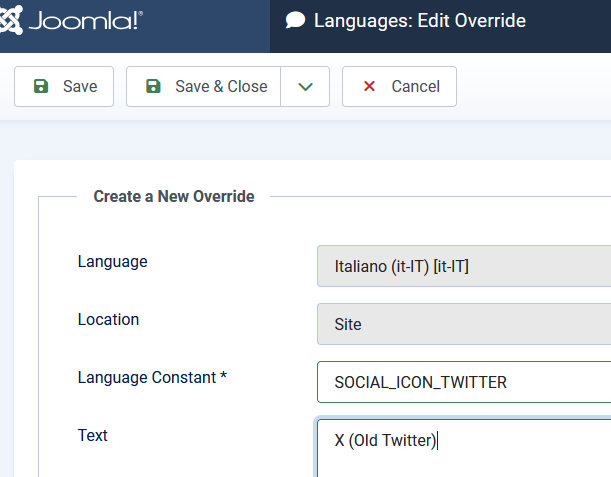Click the floppy disk icon in Save & Close

[153, 87]
